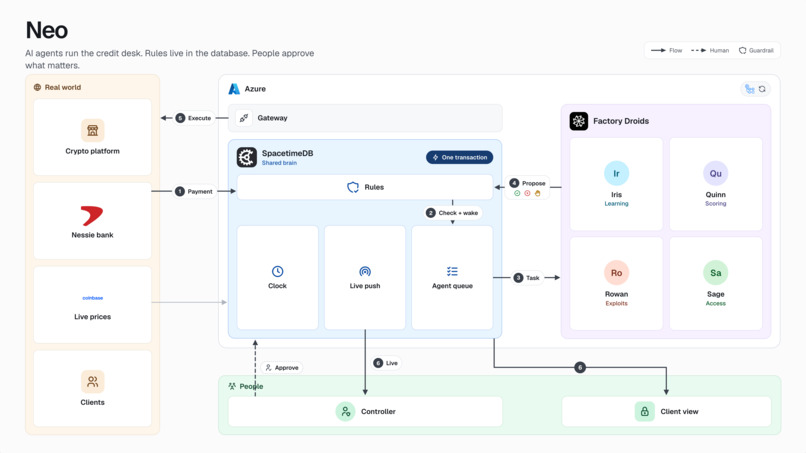Click the 'Real world' heading

63,87
